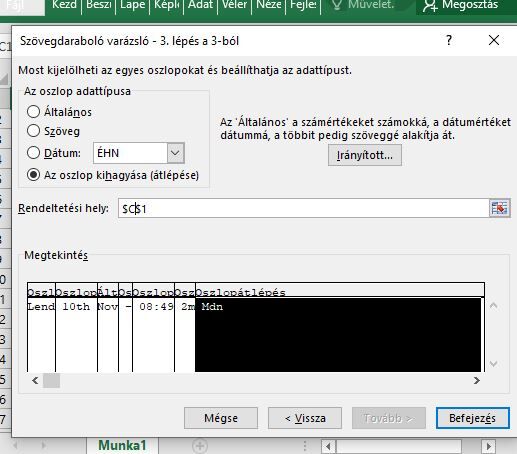Finish the wizard with Befejezés

tap(472, 418)
